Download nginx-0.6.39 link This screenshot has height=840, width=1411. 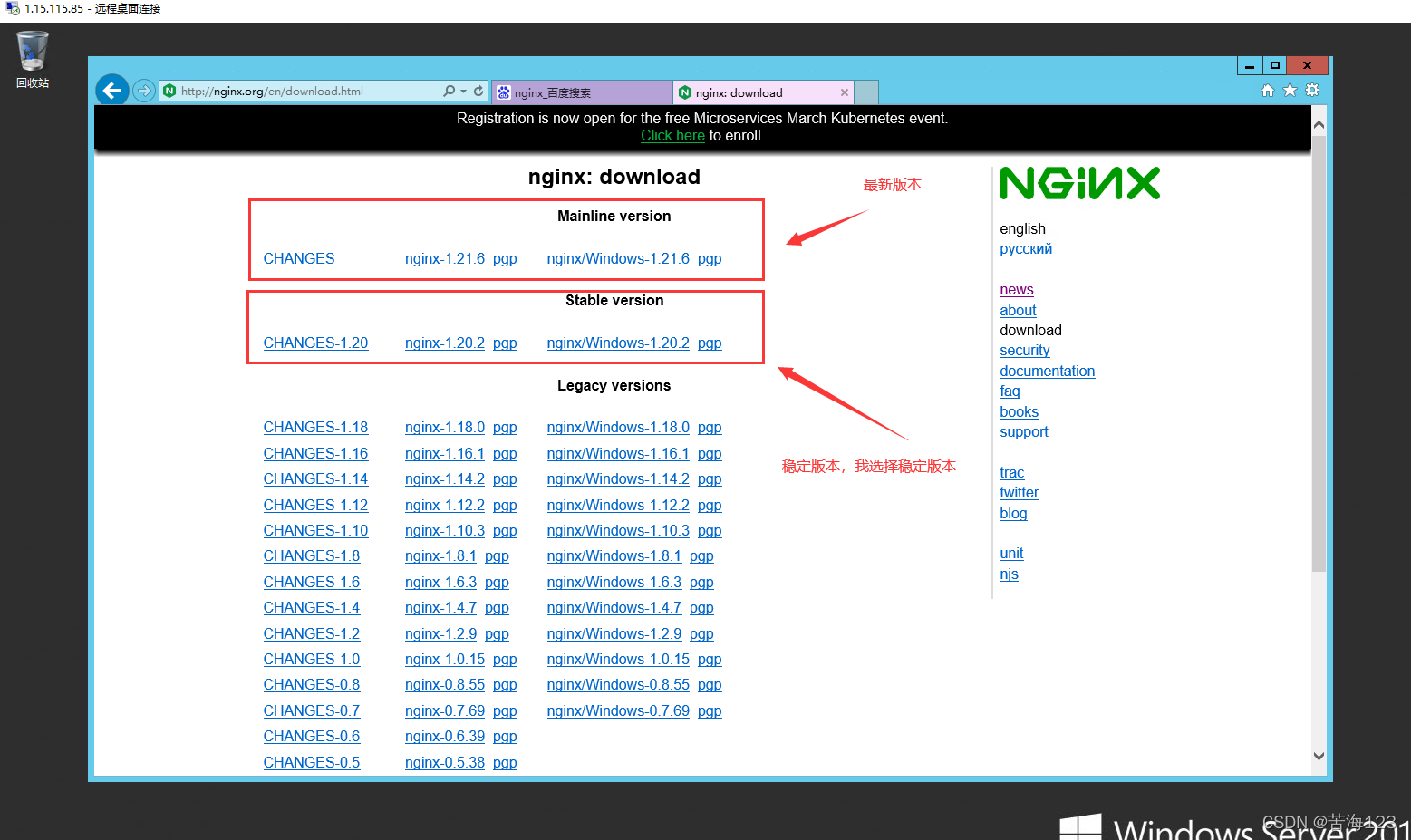pos(445,736)
